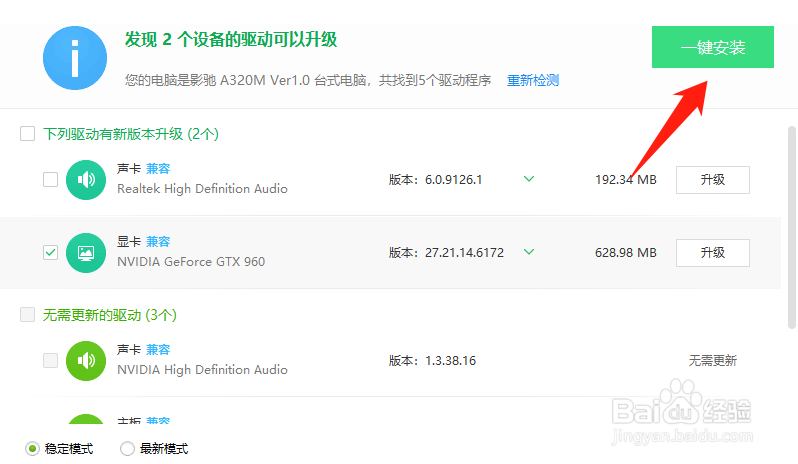Click 升级 for NVIDIA GeForce GTX 960
Screen dimensions: 798x464
point(712,253)
